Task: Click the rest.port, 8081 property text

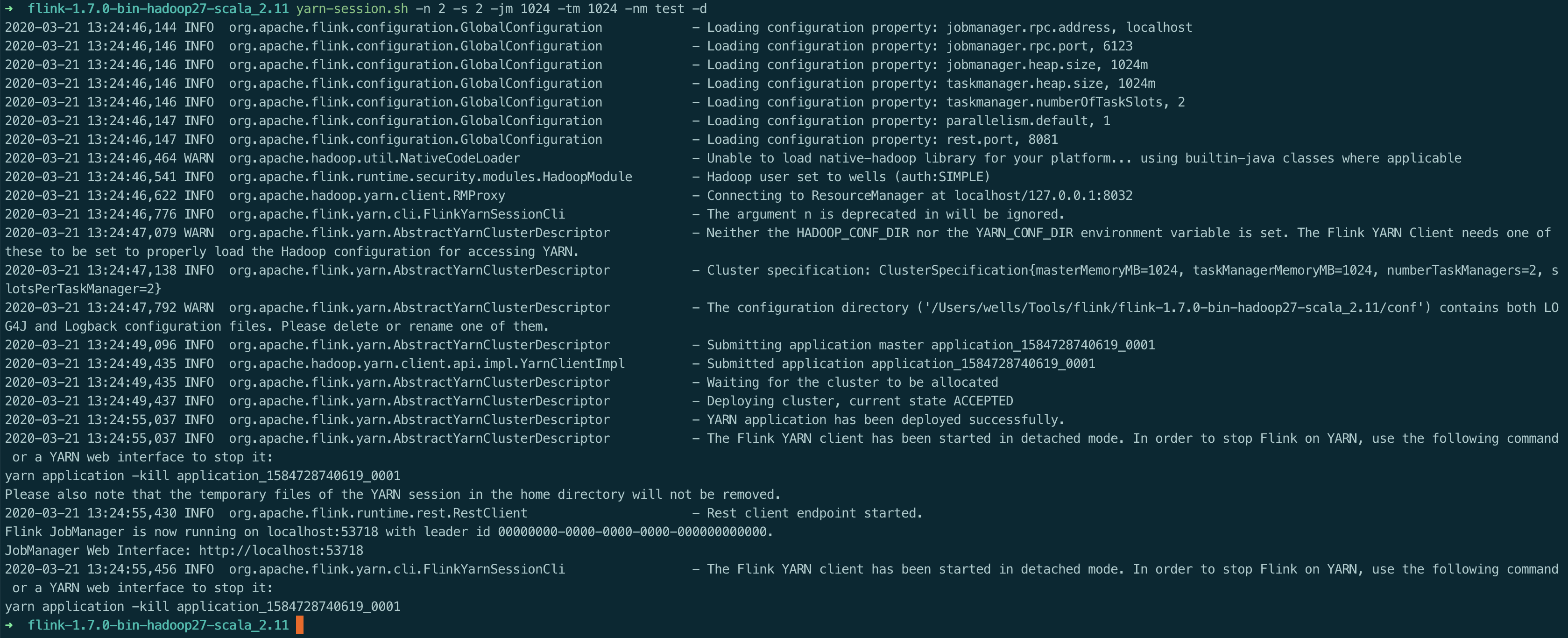Action: (1001, 139)
